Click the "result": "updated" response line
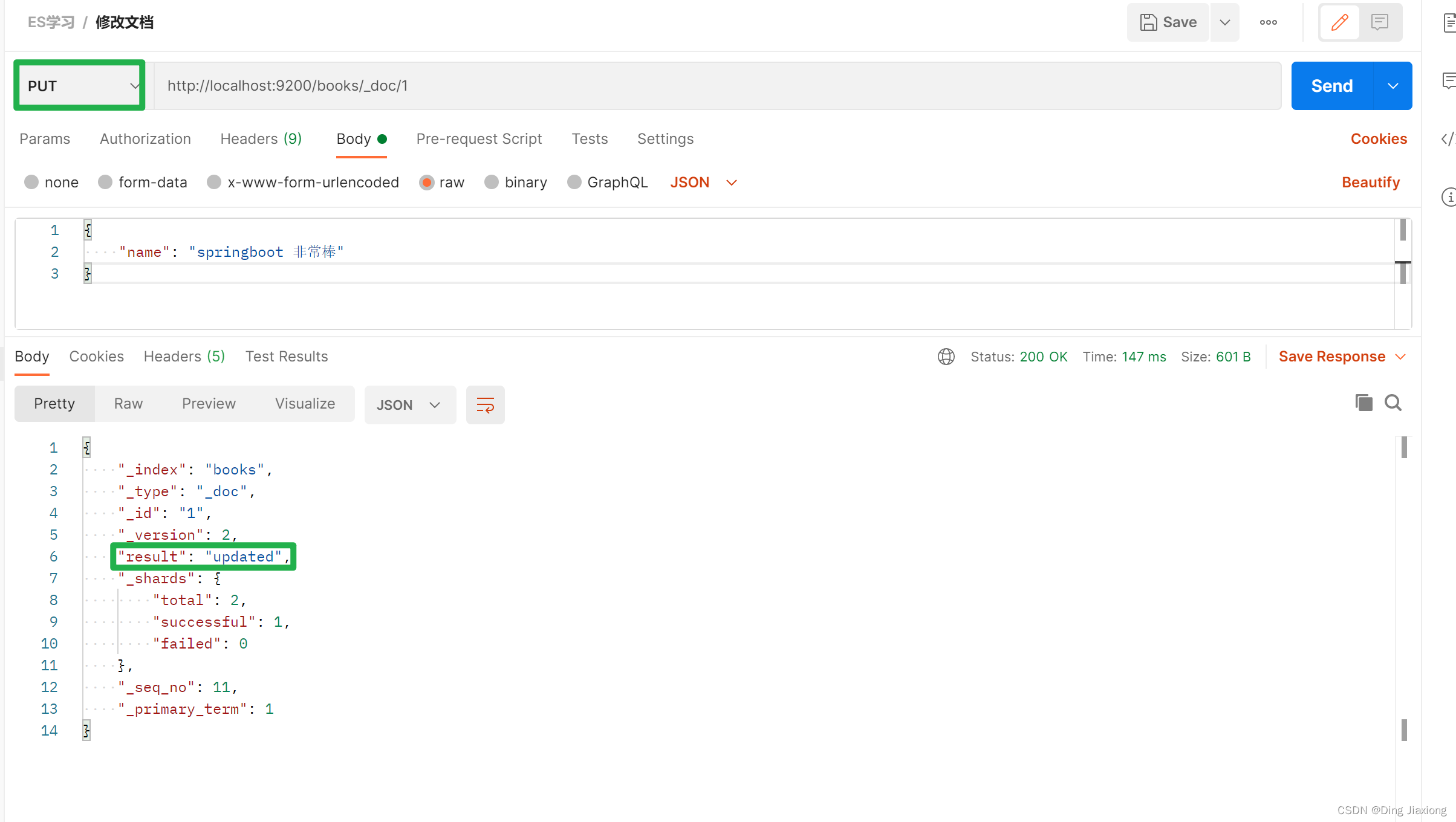The image size is (1456, 822). [204, 557]
